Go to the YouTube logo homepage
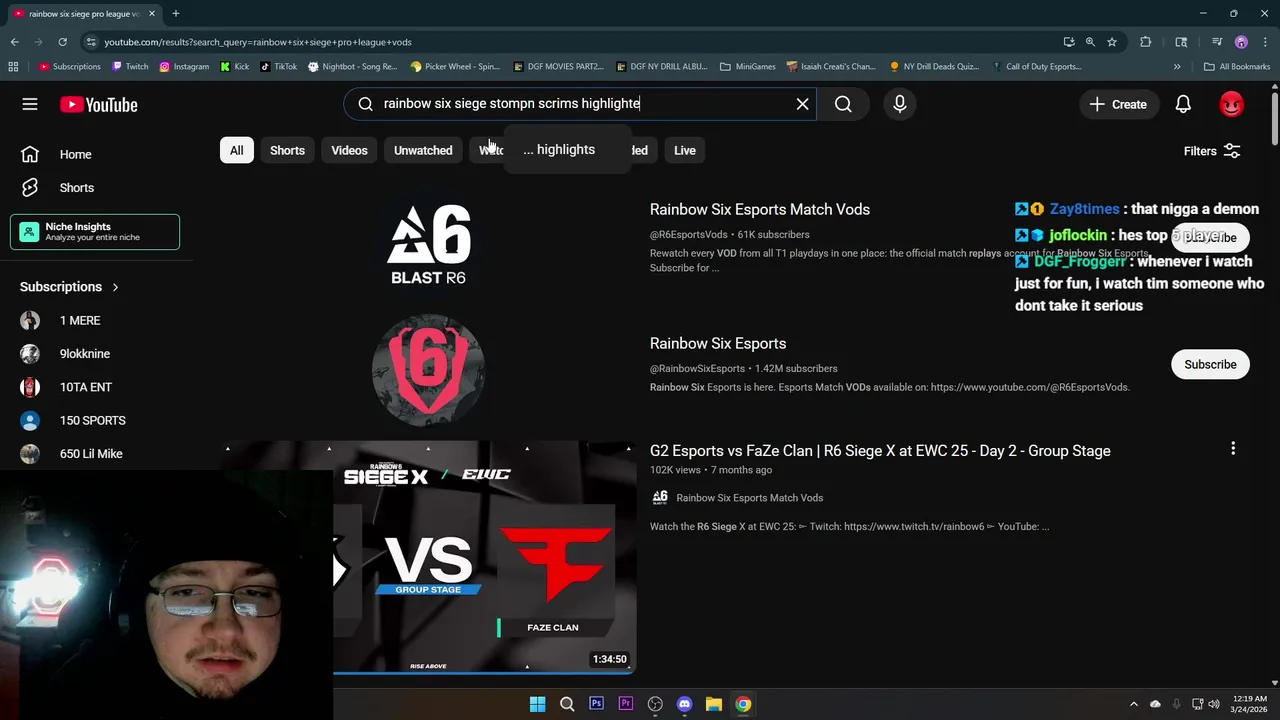The image size is (1280, 720). point(98,104)
